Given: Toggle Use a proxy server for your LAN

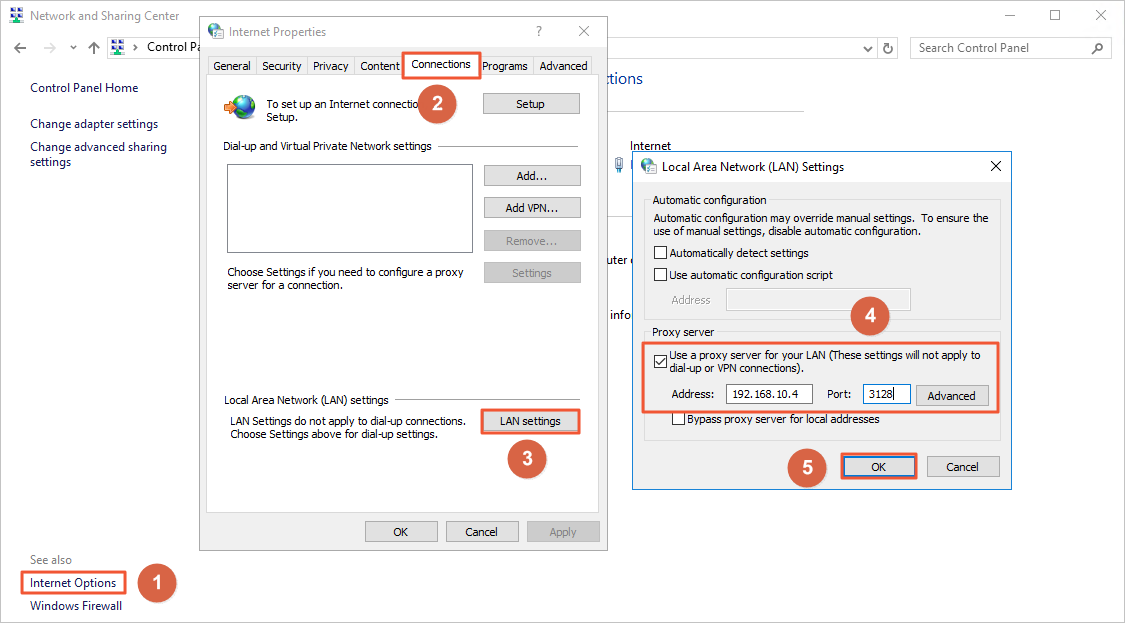Looking at the screenshot, I should (661, 361).
